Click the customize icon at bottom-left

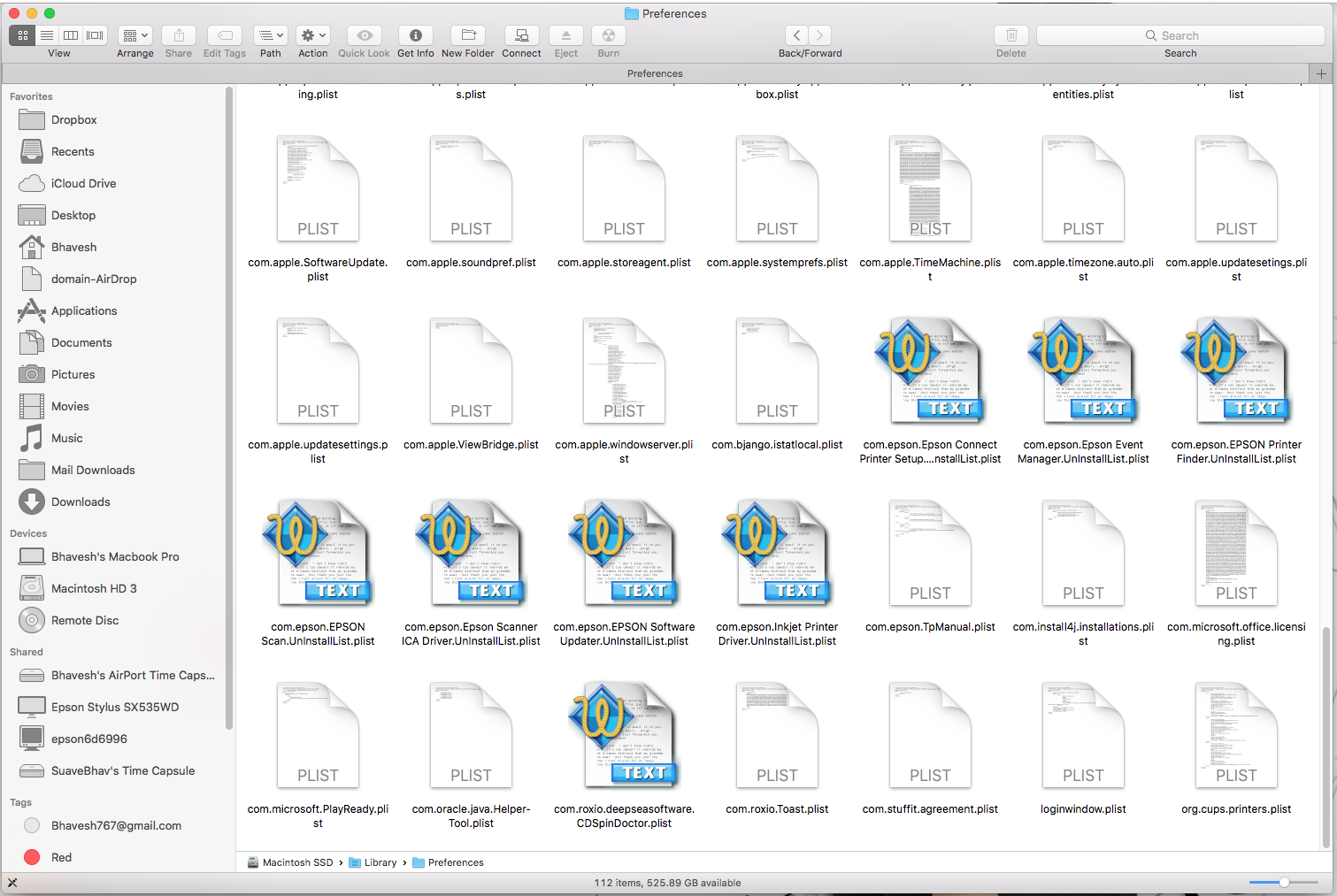click(x=12, y=883)
